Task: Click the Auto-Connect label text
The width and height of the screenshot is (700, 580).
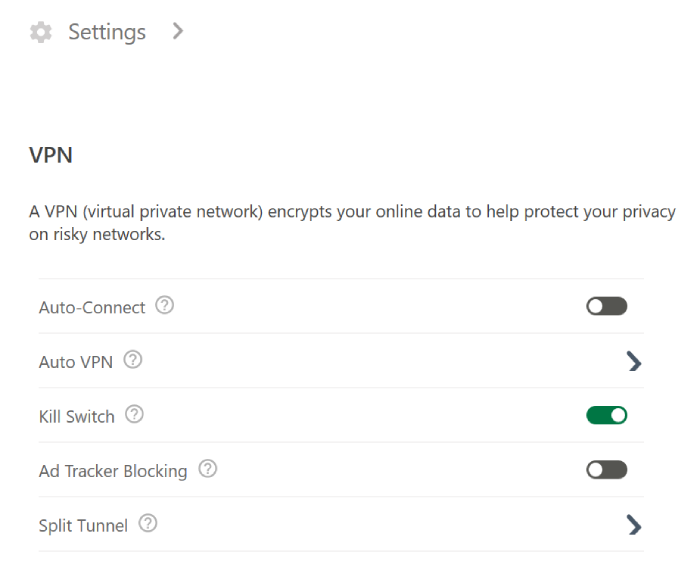Action: pyautogui.click(x=92, y=308)
